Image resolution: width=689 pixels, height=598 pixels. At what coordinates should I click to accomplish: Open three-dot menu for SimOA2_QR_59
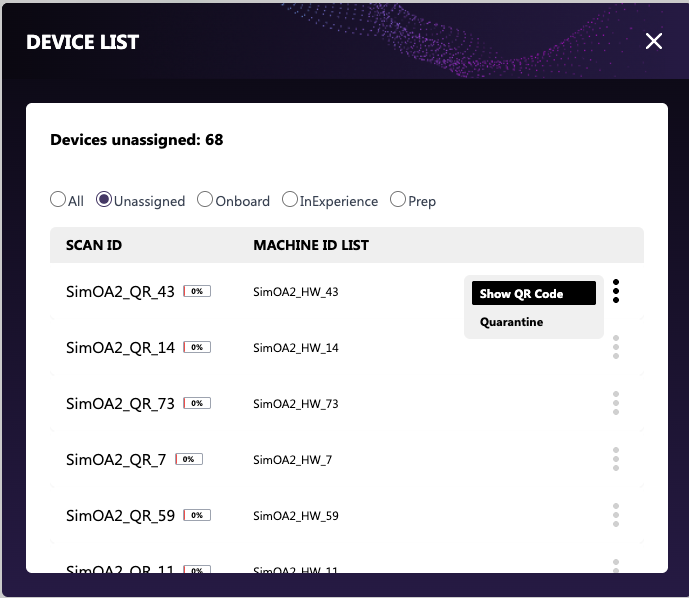(616, 515)
